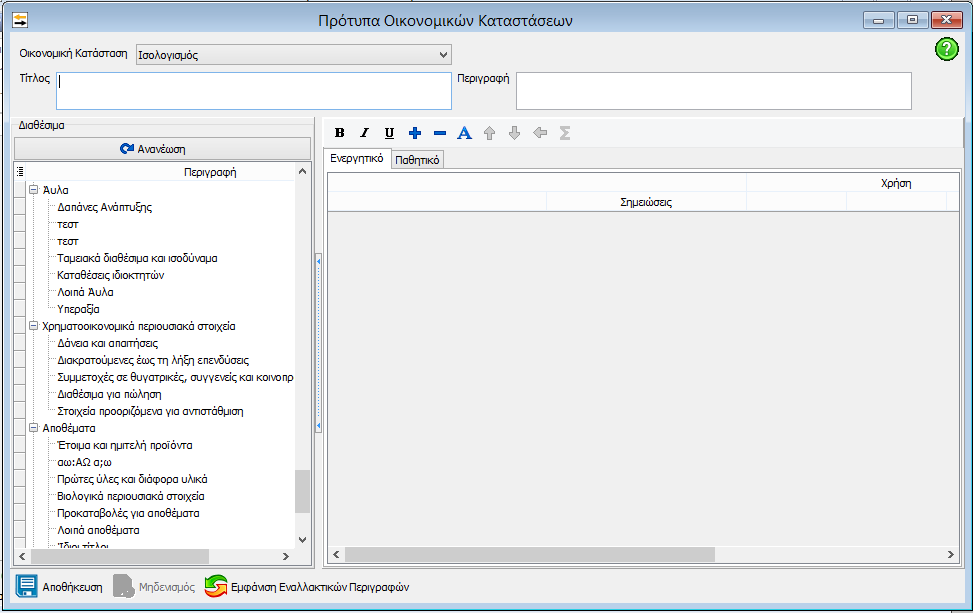
Task: Click the blue plus add-row icon
Action: coord(415,133)
